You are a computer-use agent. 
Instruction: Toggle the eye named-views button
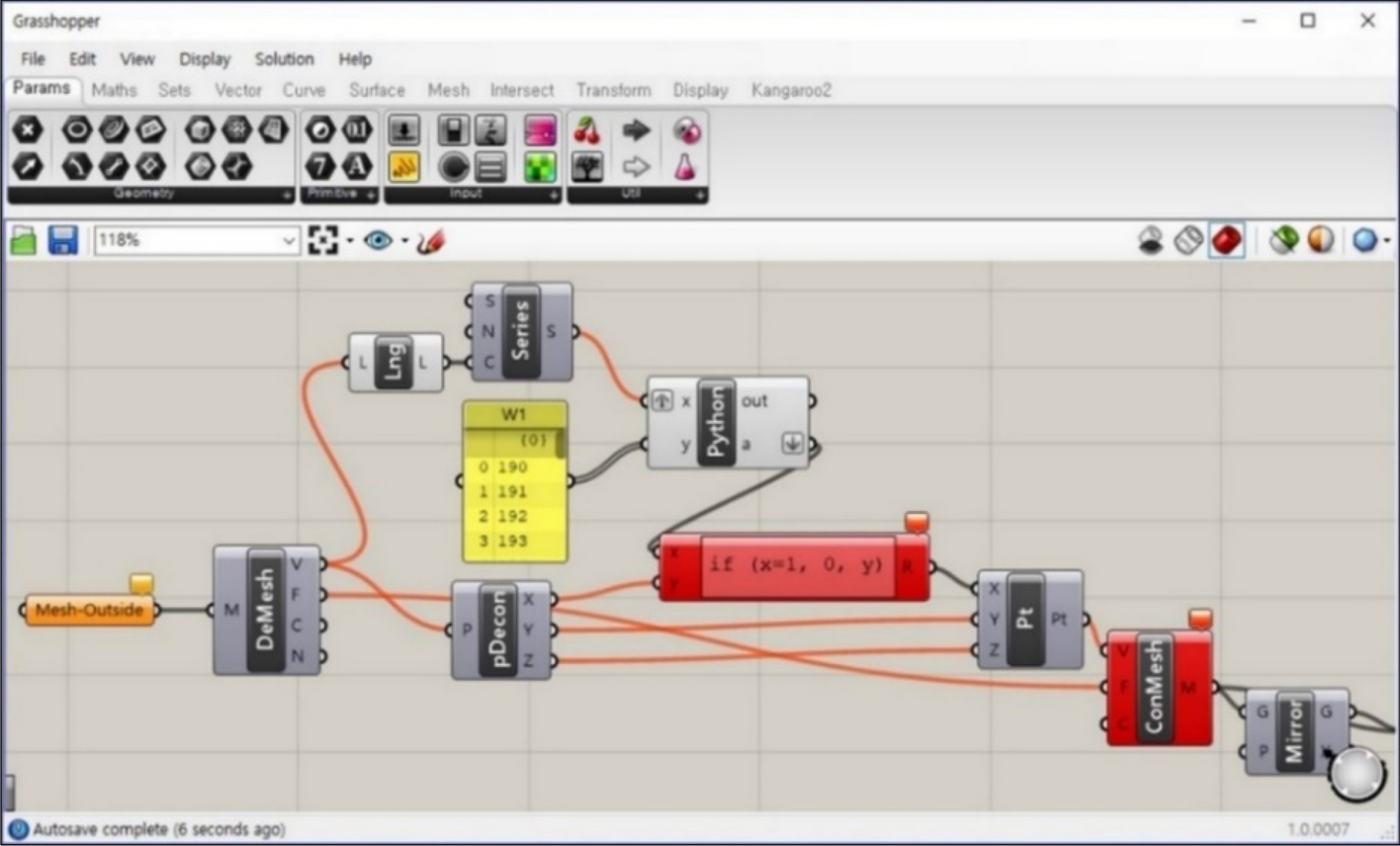point(378,240)
